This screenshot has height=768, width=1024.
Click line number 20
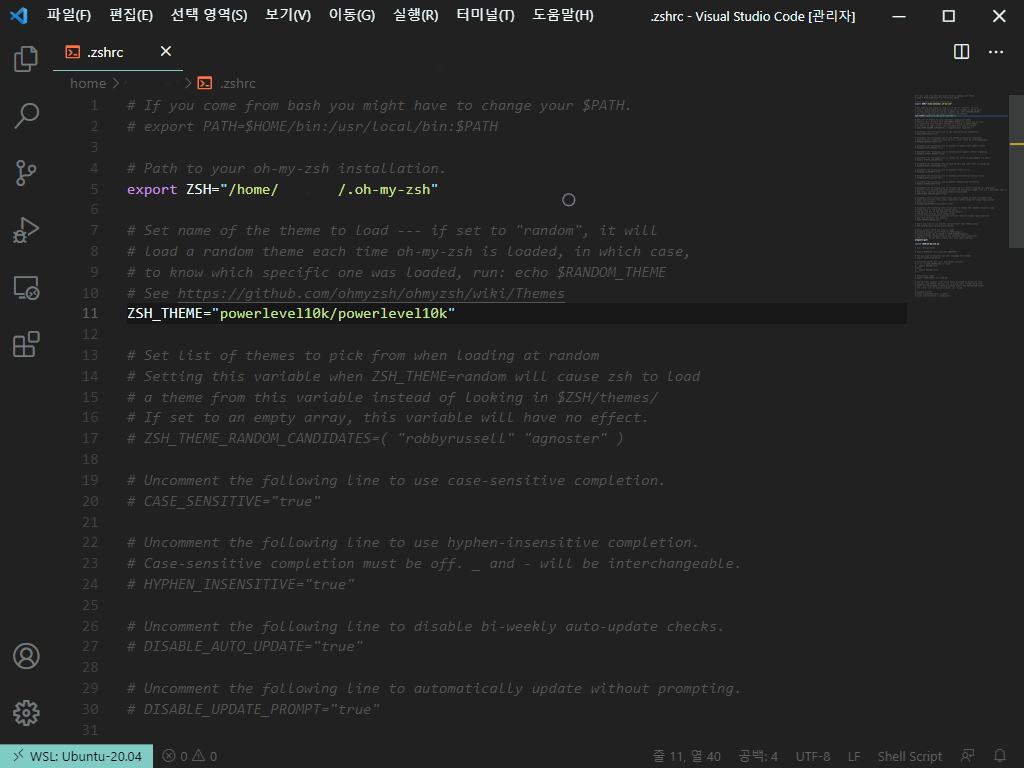pyautogui.click(x=90, y=501)
